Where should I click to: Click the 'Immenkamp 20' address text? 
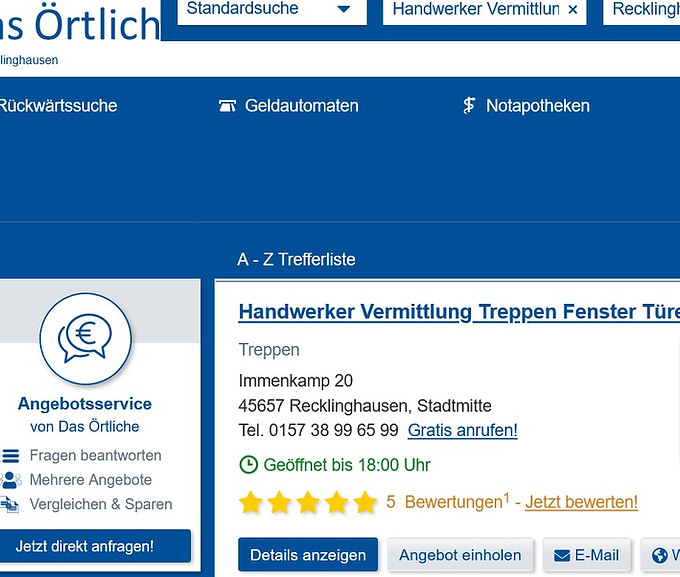click(x=296, y=381)
